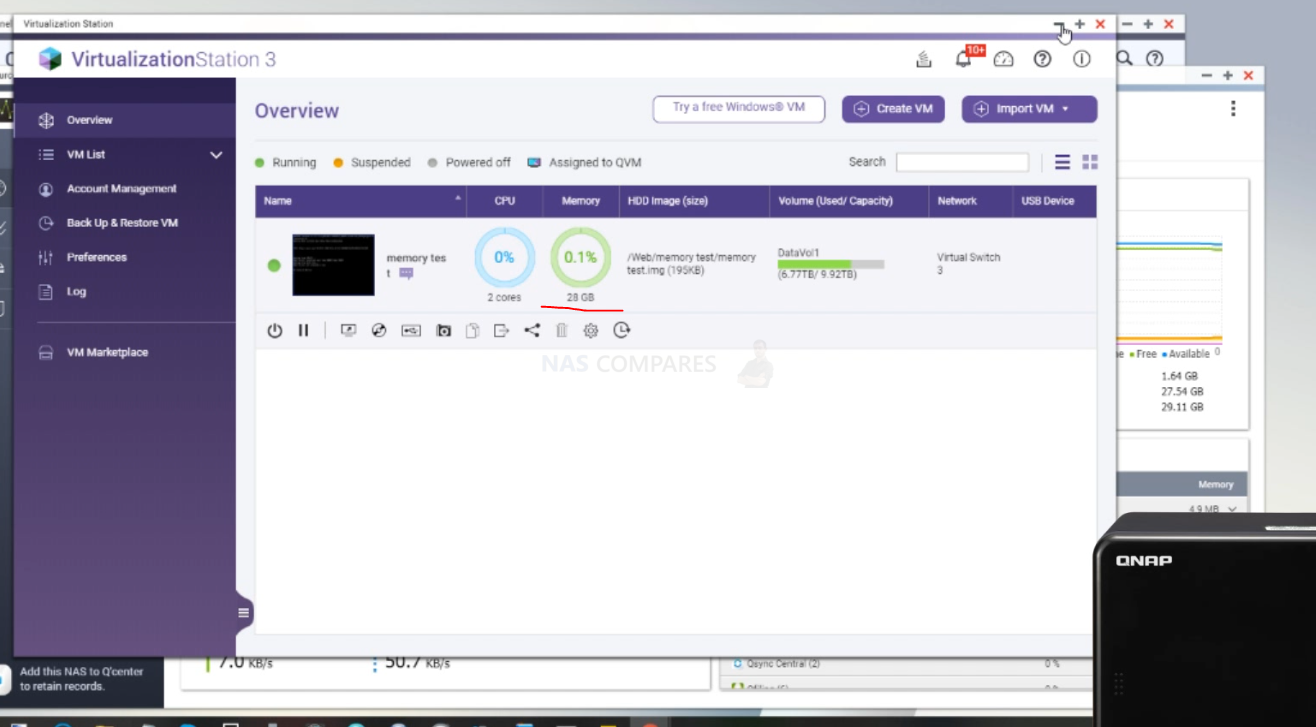Open three-dot menu in background window
The width and height of the screenshot is (1316, 727).
pos(1233,108)
